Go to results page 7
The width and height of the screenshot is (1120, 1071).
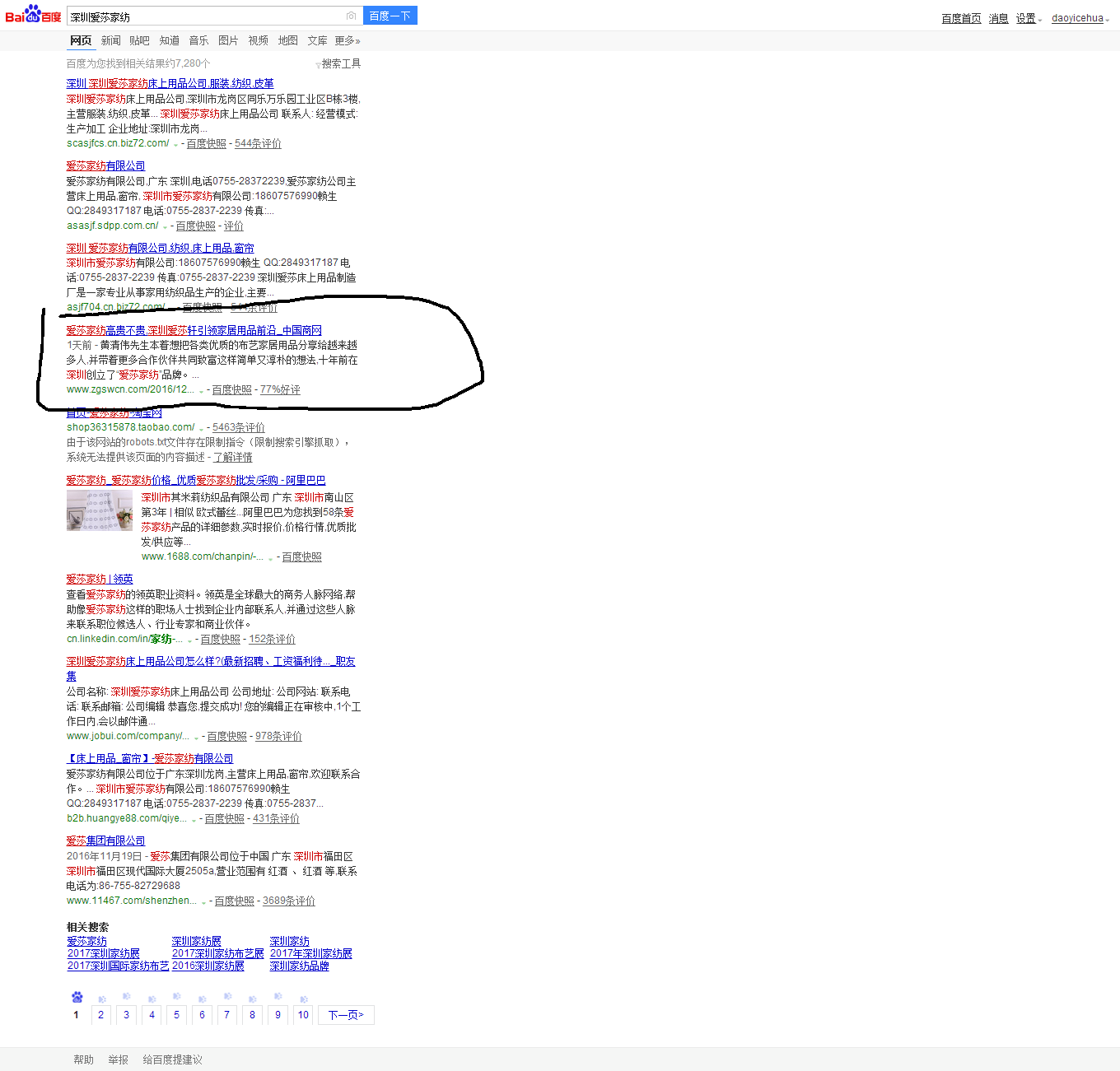point(227,1015)
